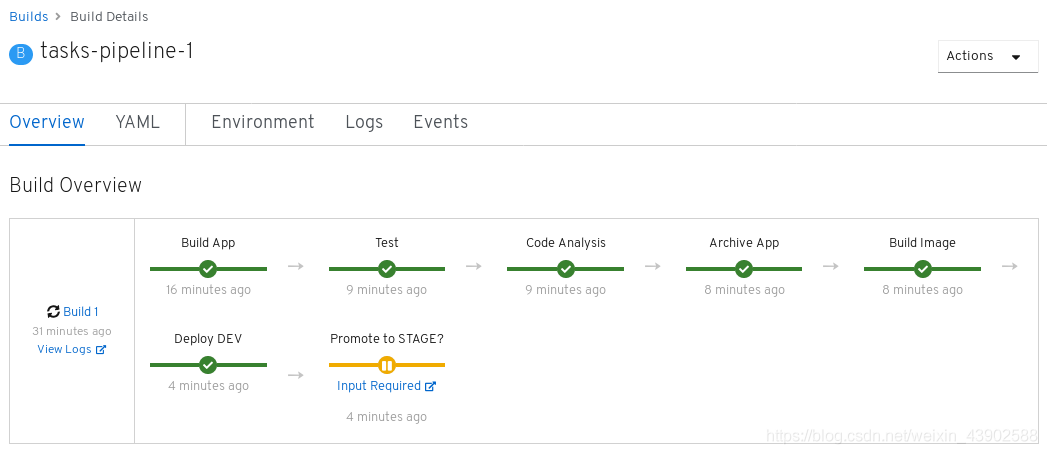Screen dimensions: 1047x454
Task: Click the blue B build badge icon
Action: click(x=21, y=53)
